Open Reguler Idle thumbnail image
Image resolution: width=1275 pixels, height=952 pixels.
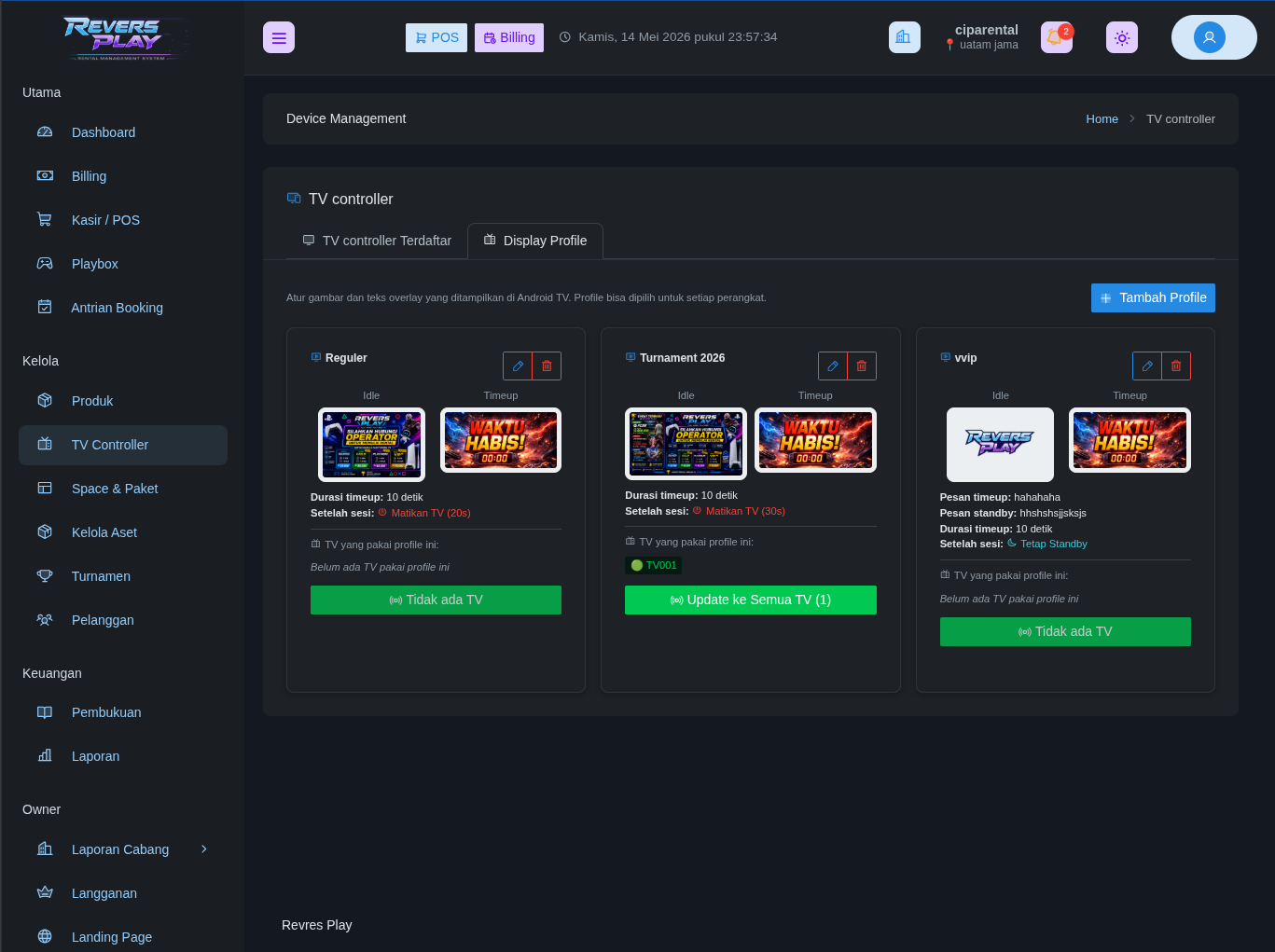click(371, 445)
